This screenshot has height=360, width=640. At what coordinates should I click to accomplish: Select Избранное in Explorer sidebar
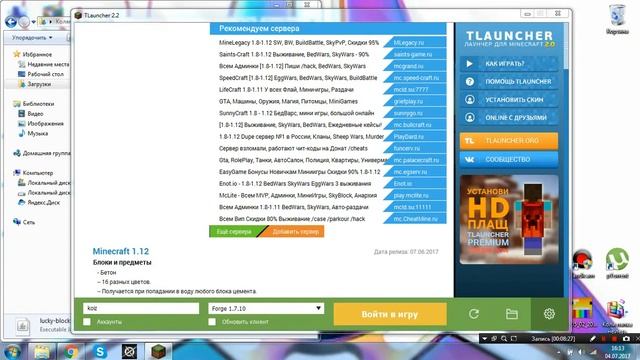pyautogui.click(x=37, y=54)
